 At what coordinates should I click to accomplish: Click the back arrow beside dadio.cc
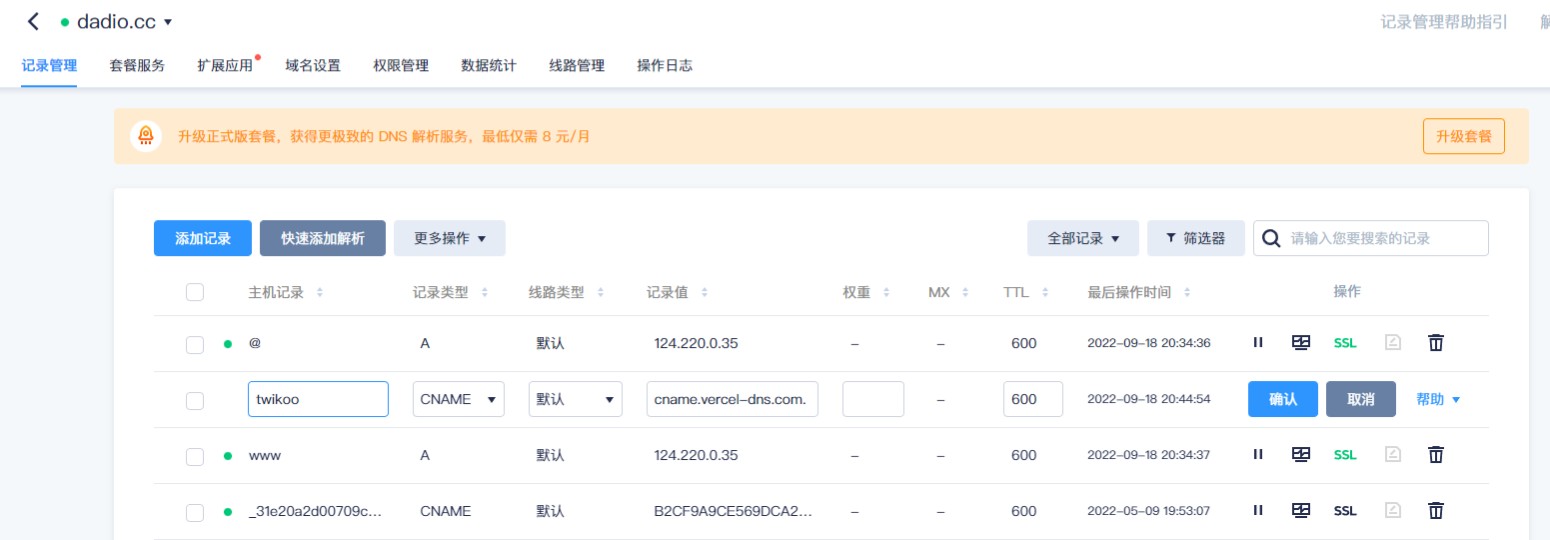click(33, 21)
